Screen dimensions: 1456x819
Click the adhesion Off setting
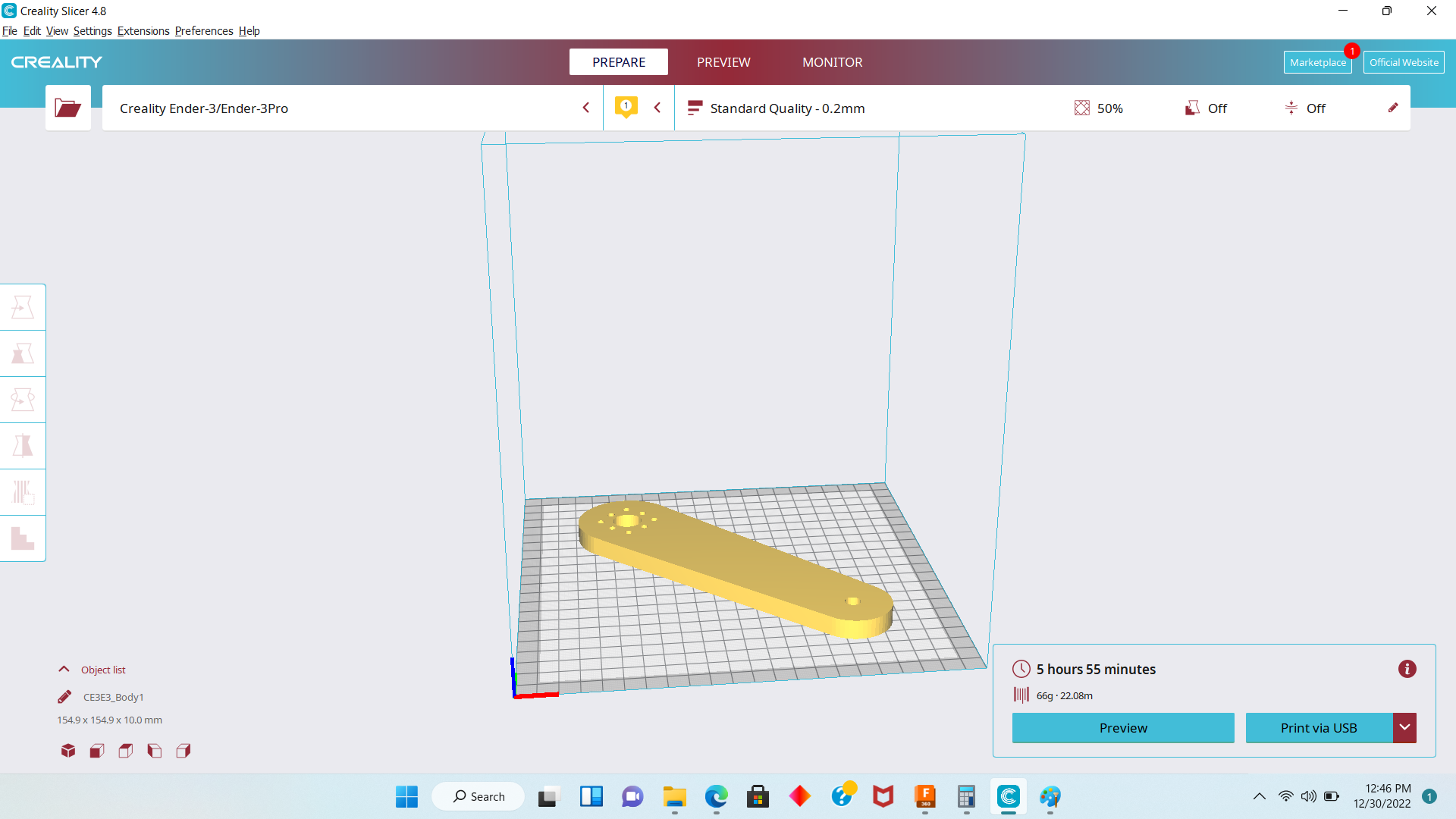click(1305, 108)
